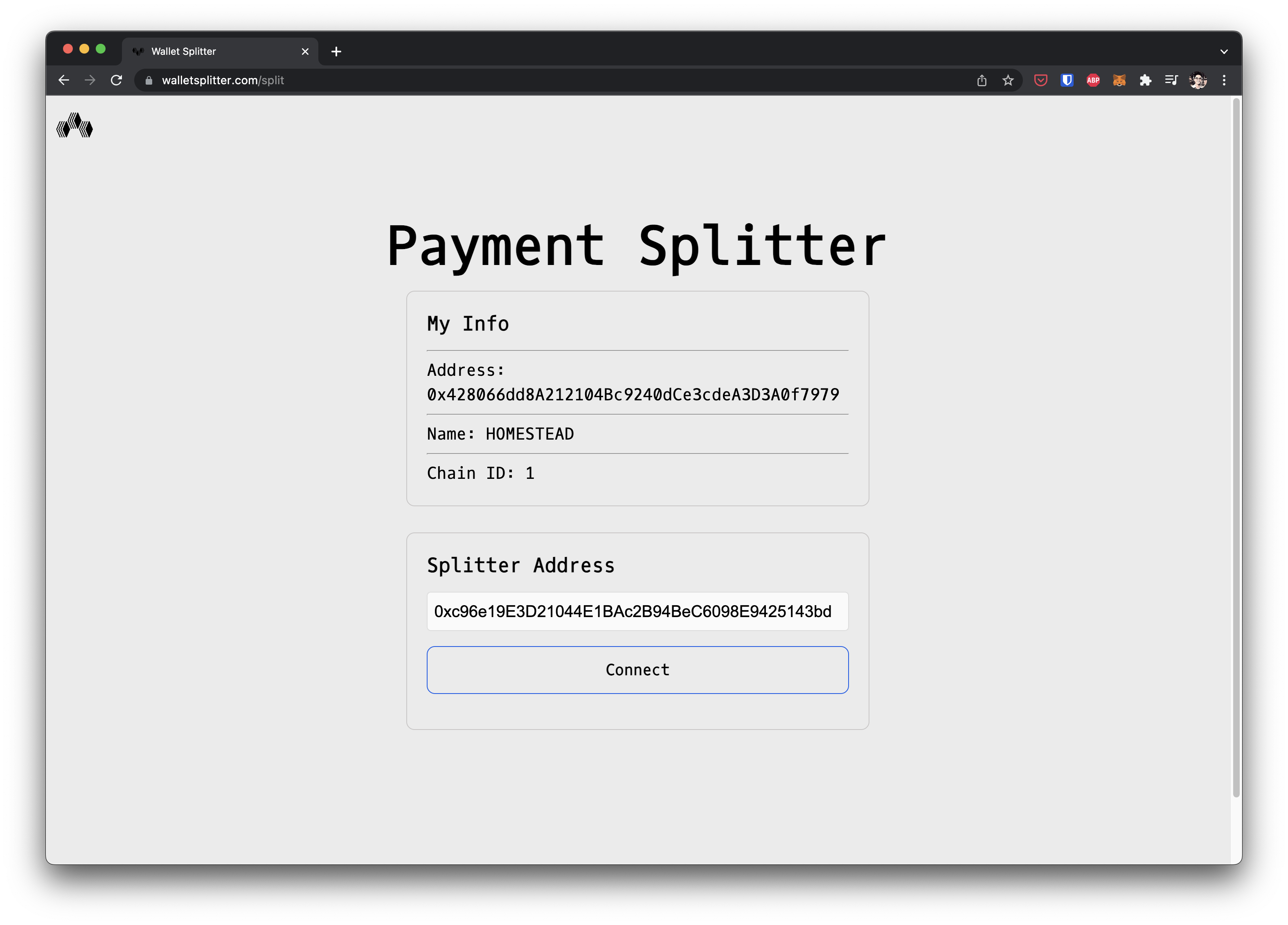Open the Bitwarden shield extension
The height and width of the screenshot is (925, 1288).
1067,80
